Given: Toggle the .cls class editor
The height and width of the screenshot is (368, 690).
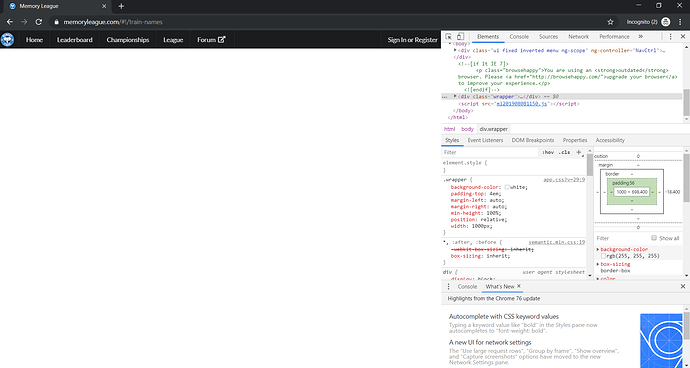Looking at the screenshot, I should (564, 152).
